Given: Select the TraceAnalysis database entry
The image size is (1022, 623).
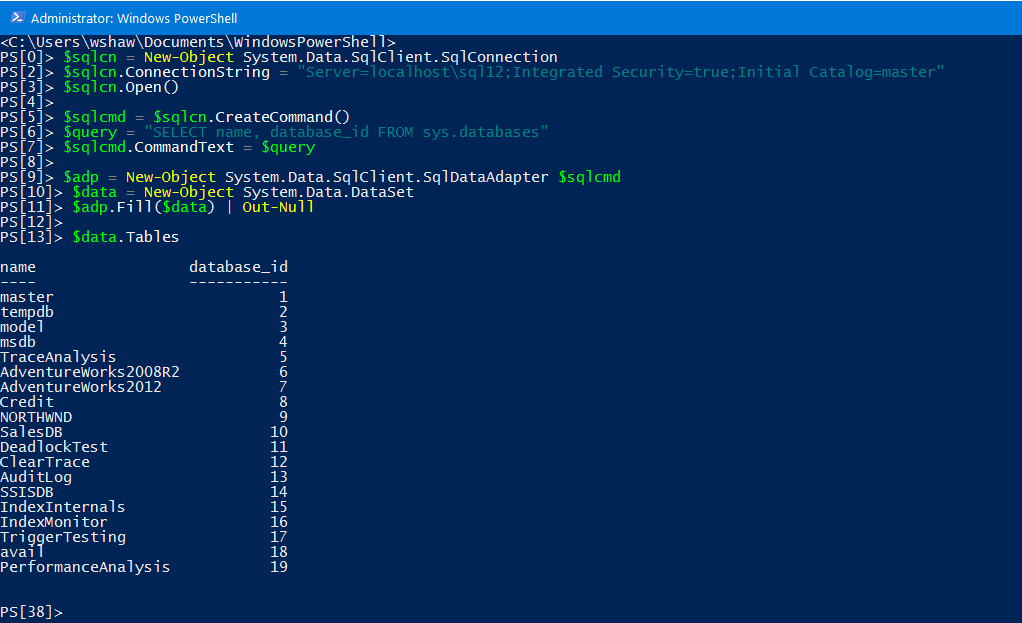Looking at the screenshot, I should point(58,357).
